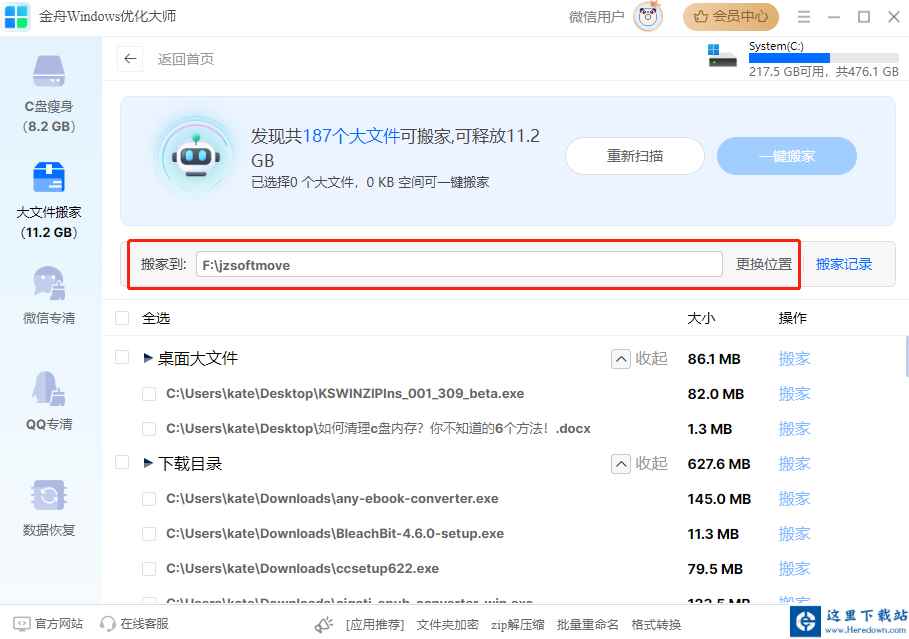This screenshot has height=639, width=909.
Task: Select the KSWINZIPIns_001_309_beta.exe file path
Action: click(x=345, y=394)
